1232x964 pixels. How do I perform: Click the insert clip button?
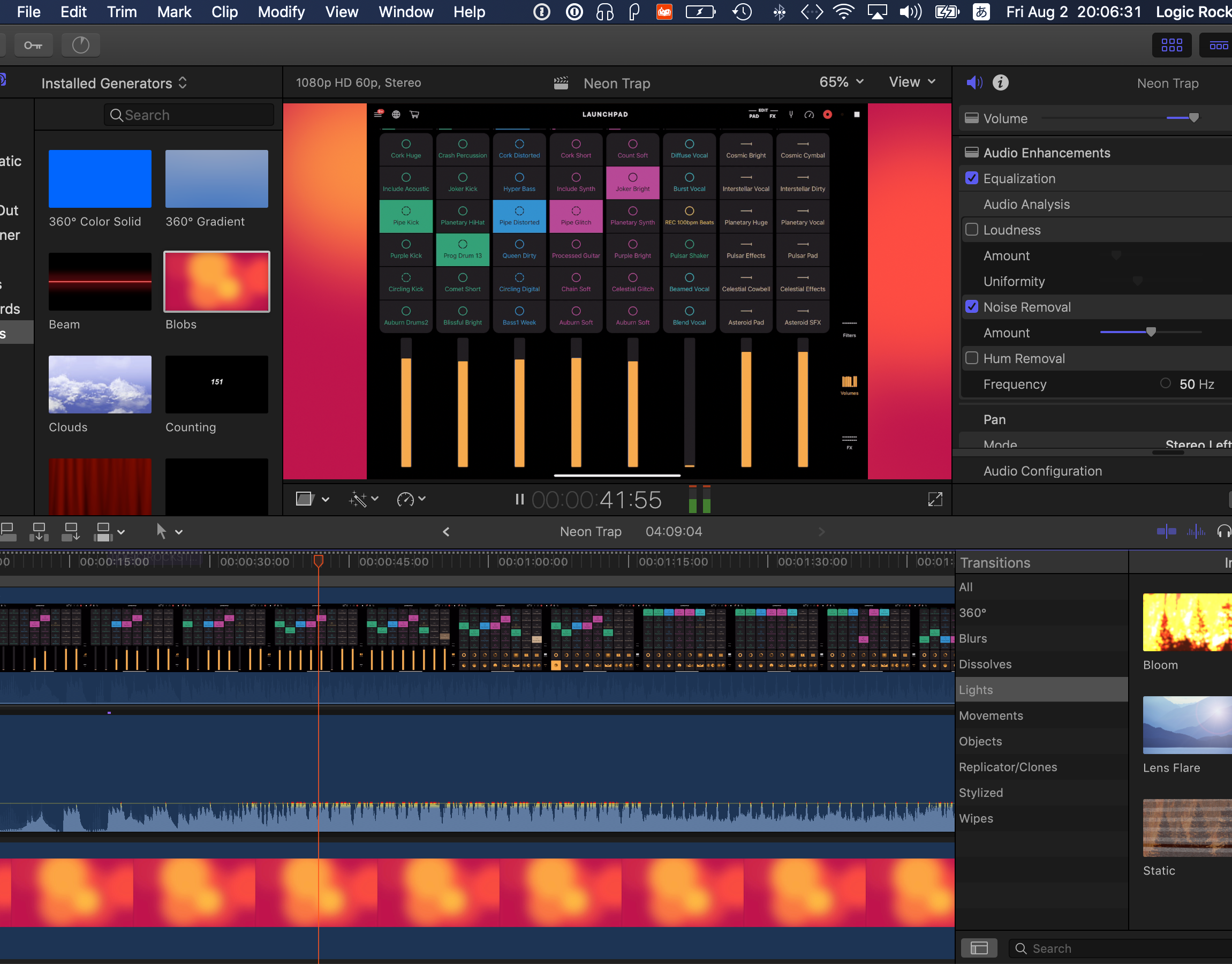pyautogui.click(x=39, y=532)
